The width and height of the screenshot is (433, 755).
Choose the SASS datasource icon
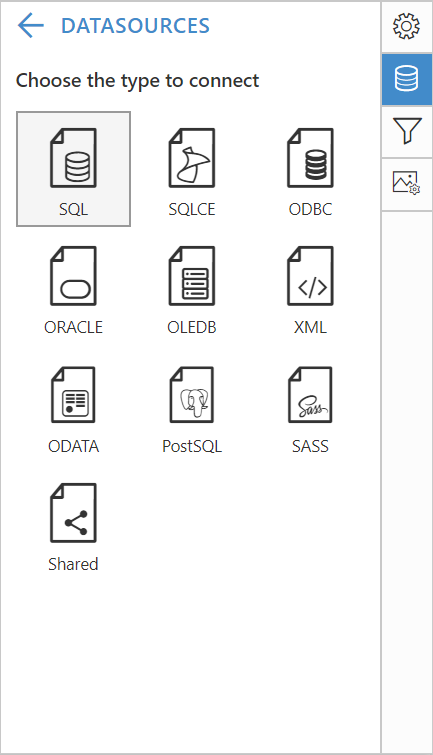pos(310,395)
